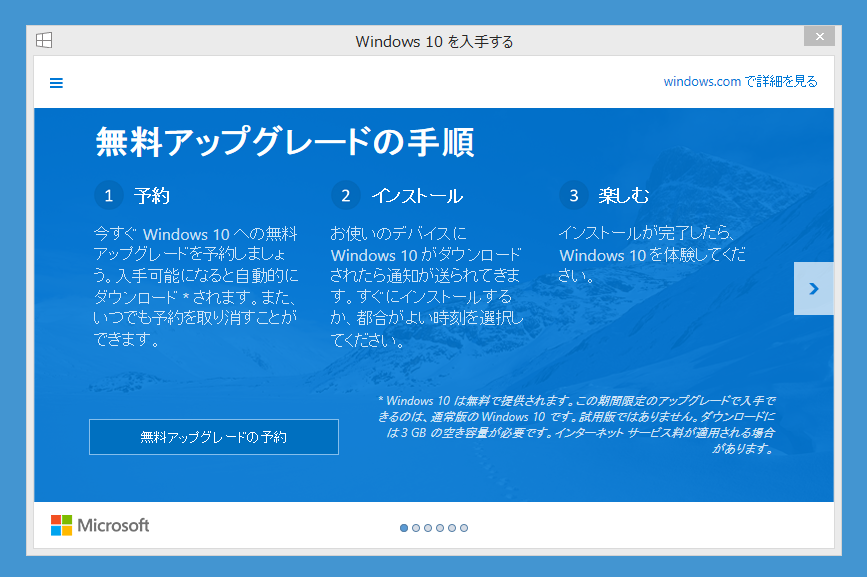867x577 pixels.
Task: Click the インストール step heading
Action: point(417,196)
